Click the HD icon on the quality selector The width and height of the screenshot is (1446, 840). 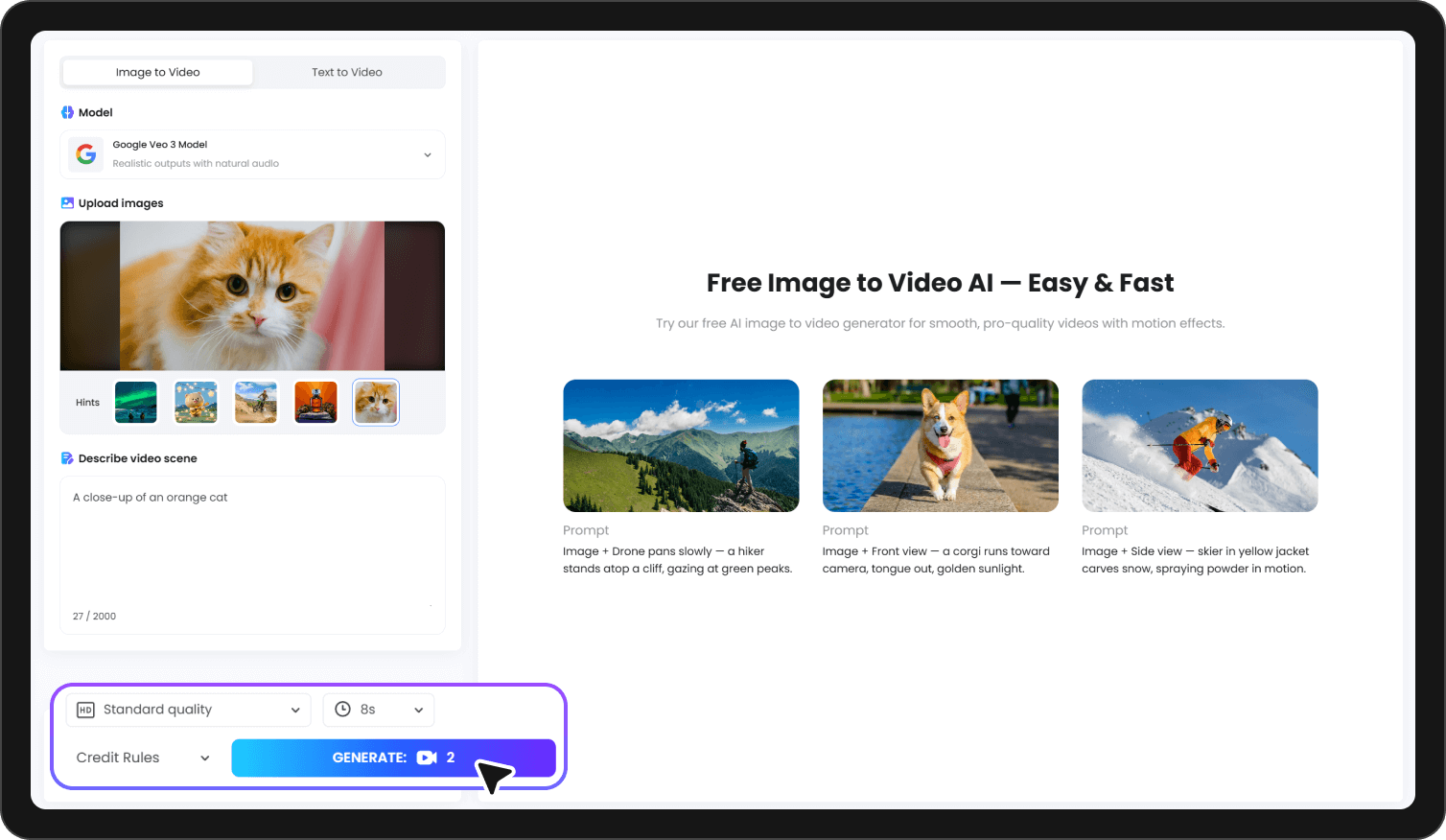click(87, 710)
